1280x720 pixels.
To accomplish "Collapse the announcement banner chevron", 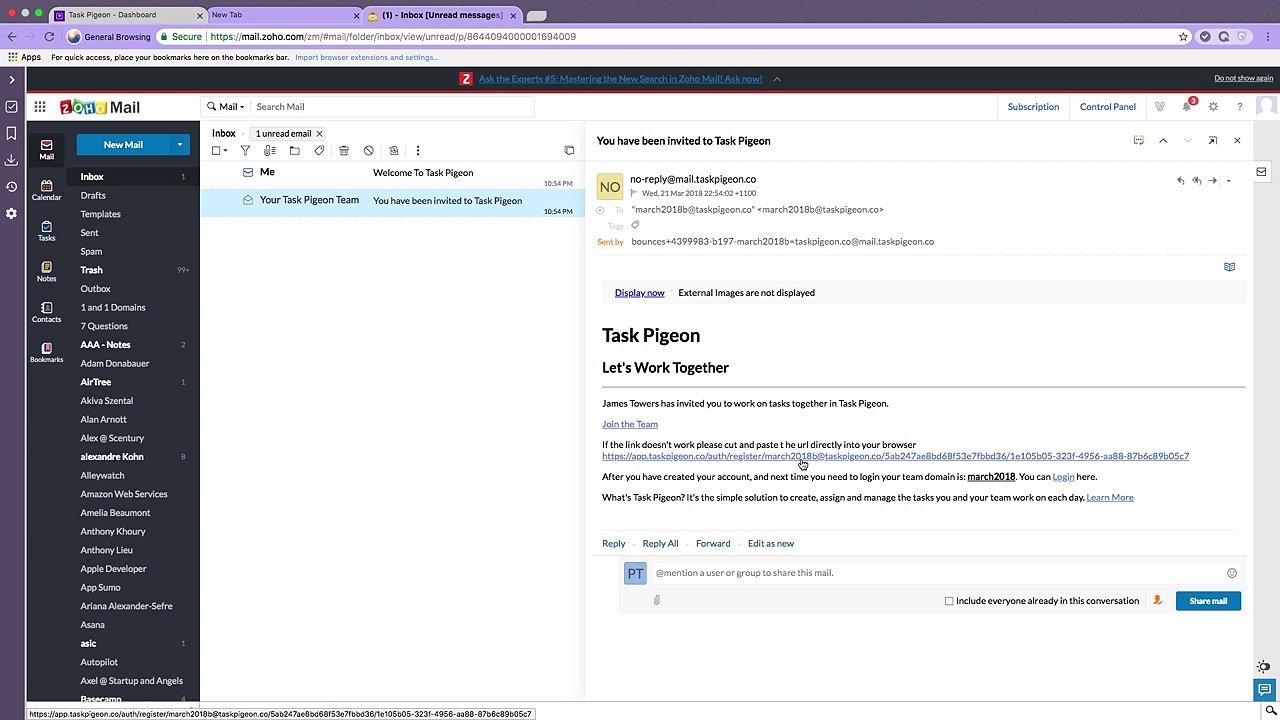I will [x=777, y=79].
